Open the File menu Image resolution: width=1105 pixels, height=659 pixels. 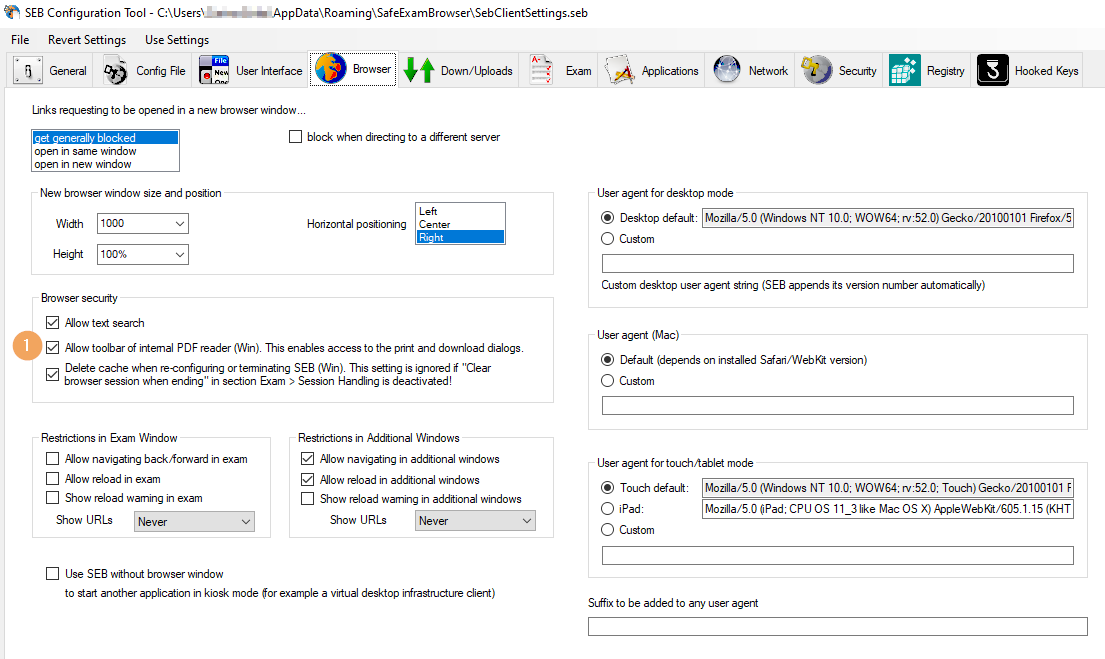pos(20,40)
